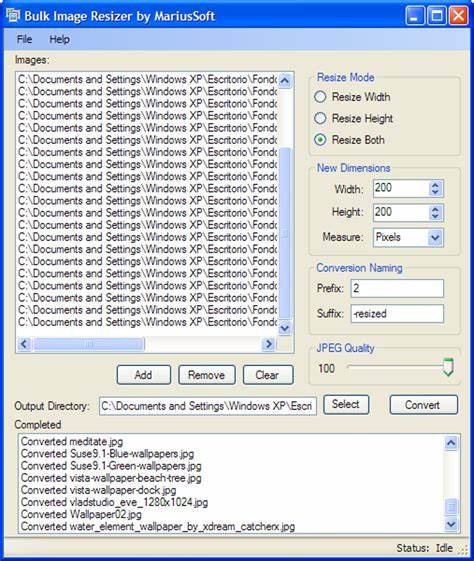Open the File menu
Viewport: 474px width, 561px height.
point(24,39)
